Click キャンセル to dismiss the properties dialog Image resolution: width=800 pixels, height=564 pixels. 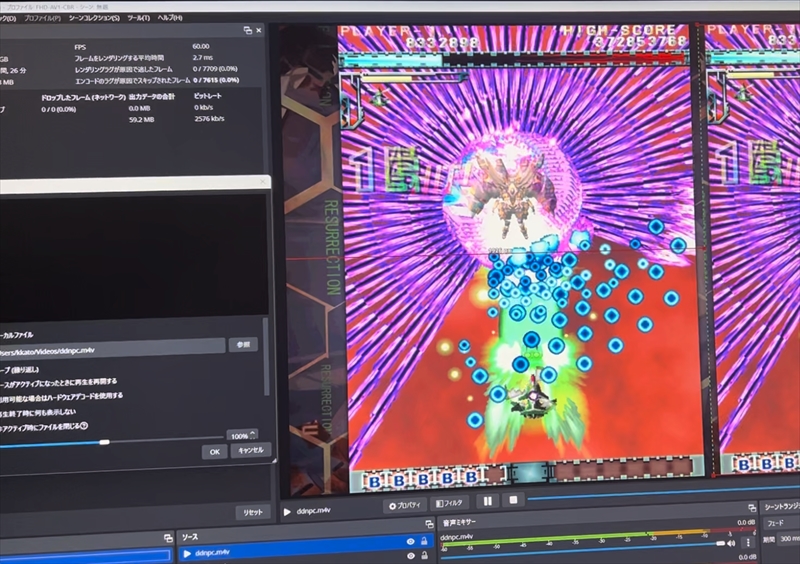point(251,450)
